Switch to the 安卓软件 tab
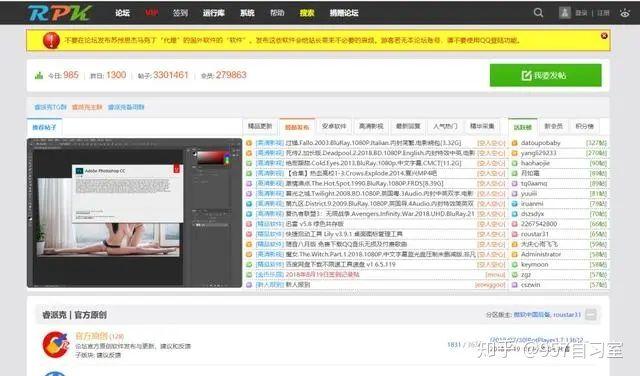Image resolution: width=640 pixels, height=376 pixels. pyautogui.click(x=334, y=126)
